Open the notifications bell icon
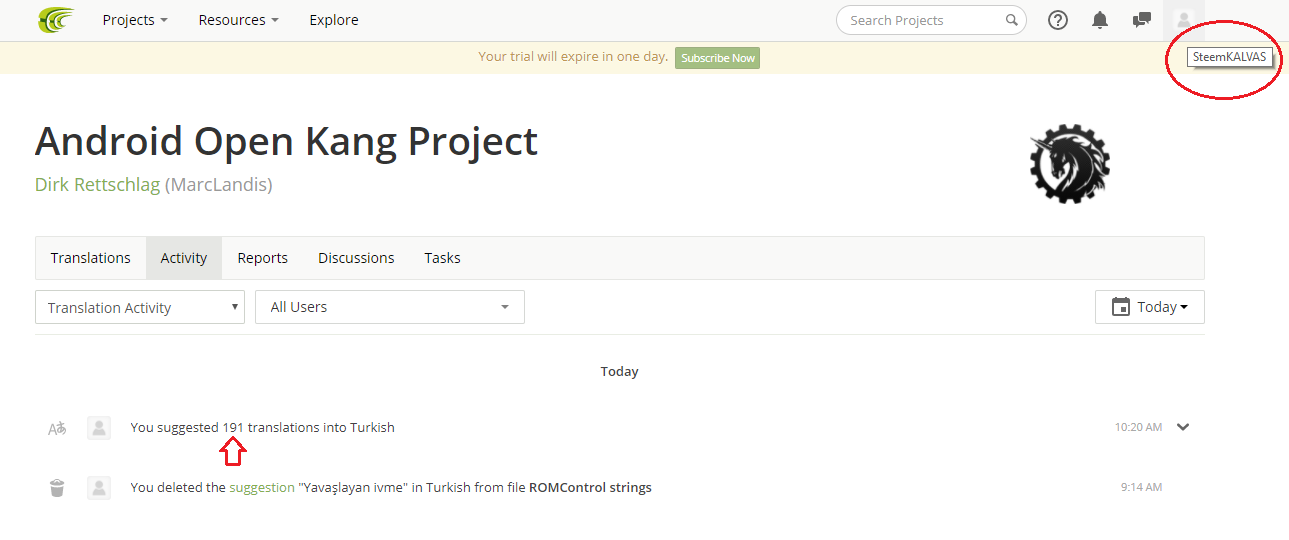This screenshot has width=1289, height=540. pos(1100,20)
